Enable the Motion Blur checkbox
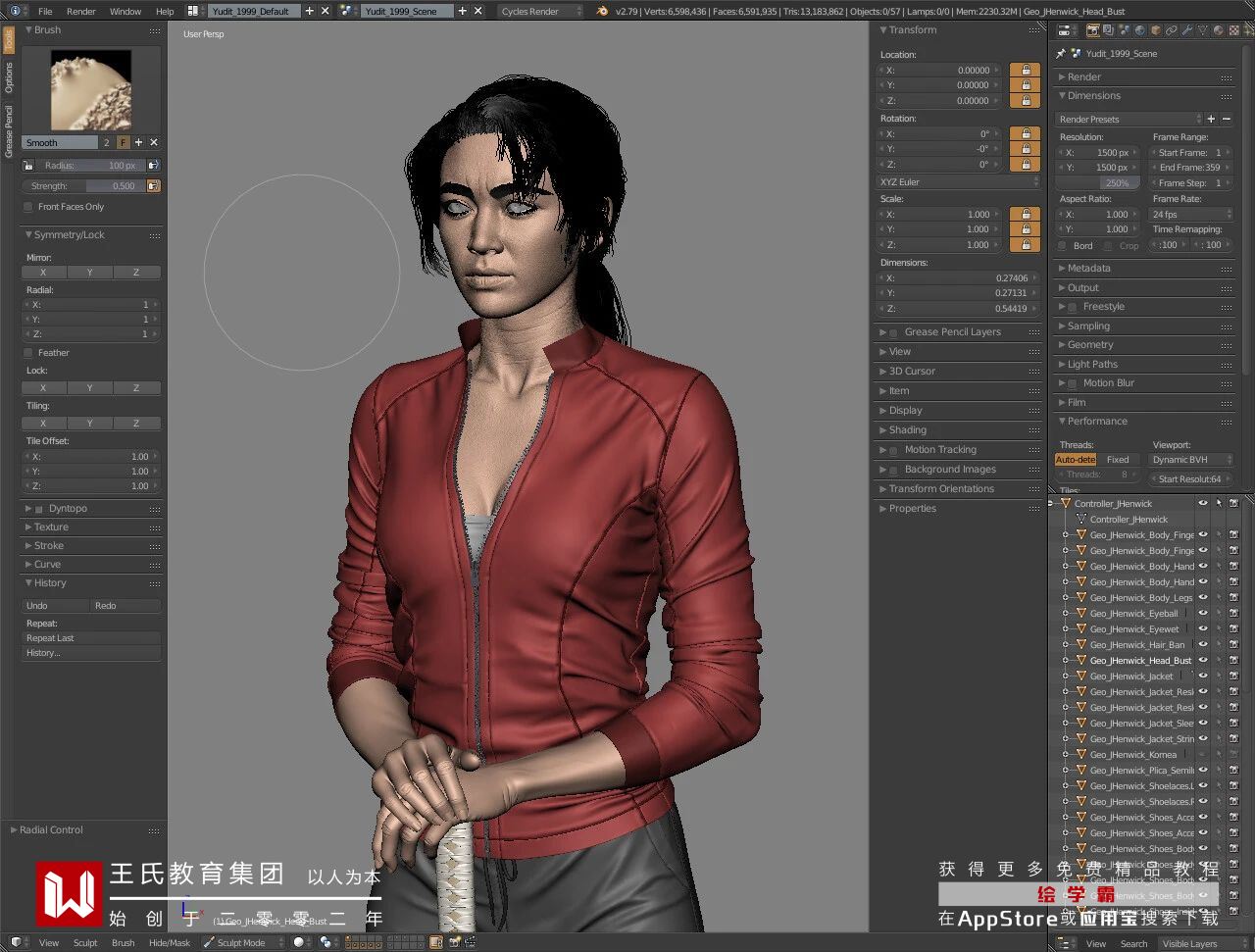 (x=1073, y=383)
